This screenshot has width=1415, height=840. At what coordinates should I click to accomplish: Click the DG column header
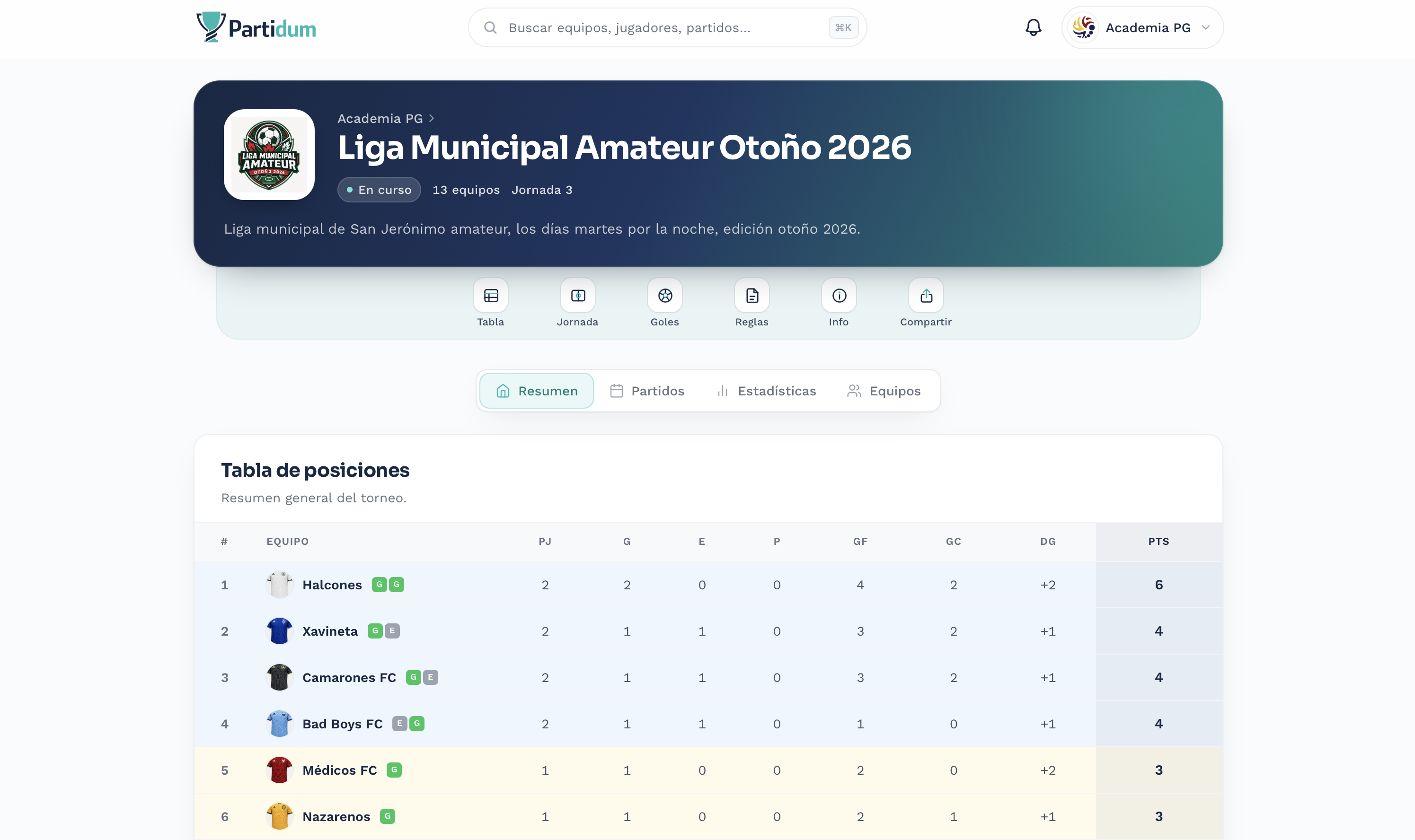1047,542
